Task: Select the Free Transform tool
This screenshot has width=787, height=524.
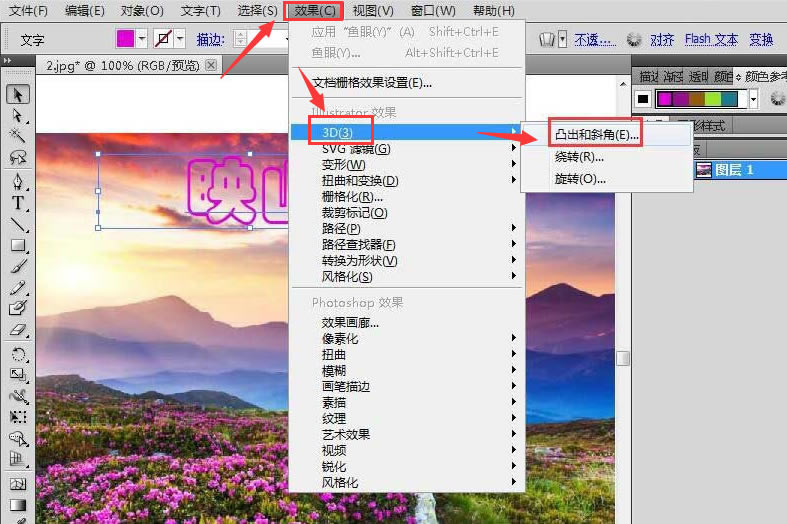Action: coord(18,417)
